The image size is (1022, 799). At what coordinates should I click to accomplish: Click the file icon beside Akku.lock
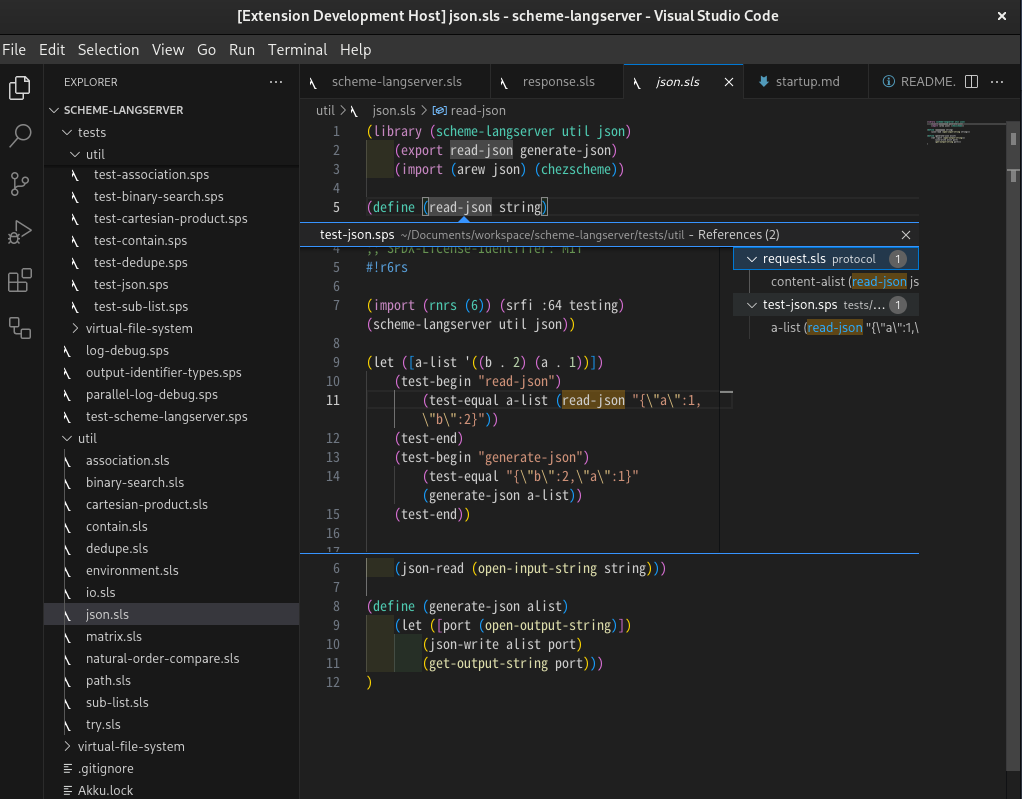click(68, 791)
